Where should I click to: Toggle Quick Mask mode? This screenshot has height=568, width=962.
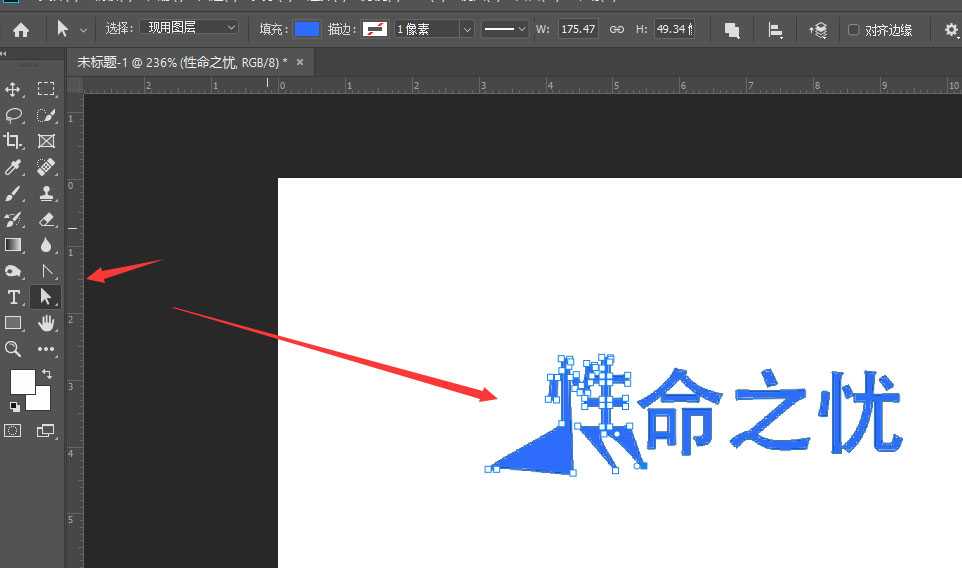(14, 430)
